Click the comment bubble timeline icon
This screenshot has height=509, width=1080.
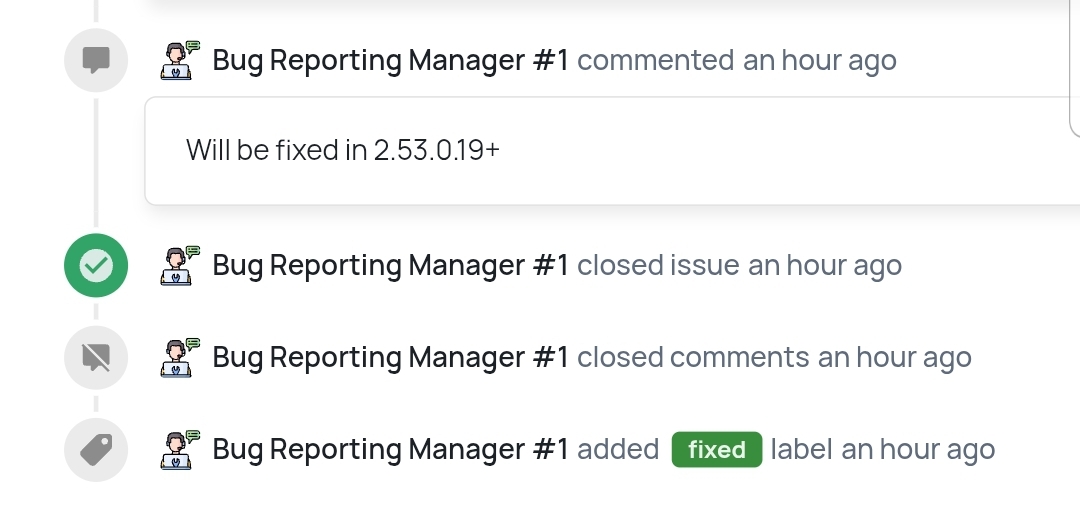tap(96, 60)
